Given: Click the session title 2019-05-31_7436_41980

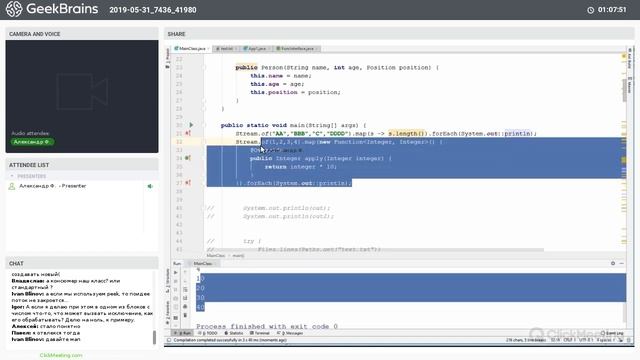Looking at the screenshot, I should pos(153,10).
